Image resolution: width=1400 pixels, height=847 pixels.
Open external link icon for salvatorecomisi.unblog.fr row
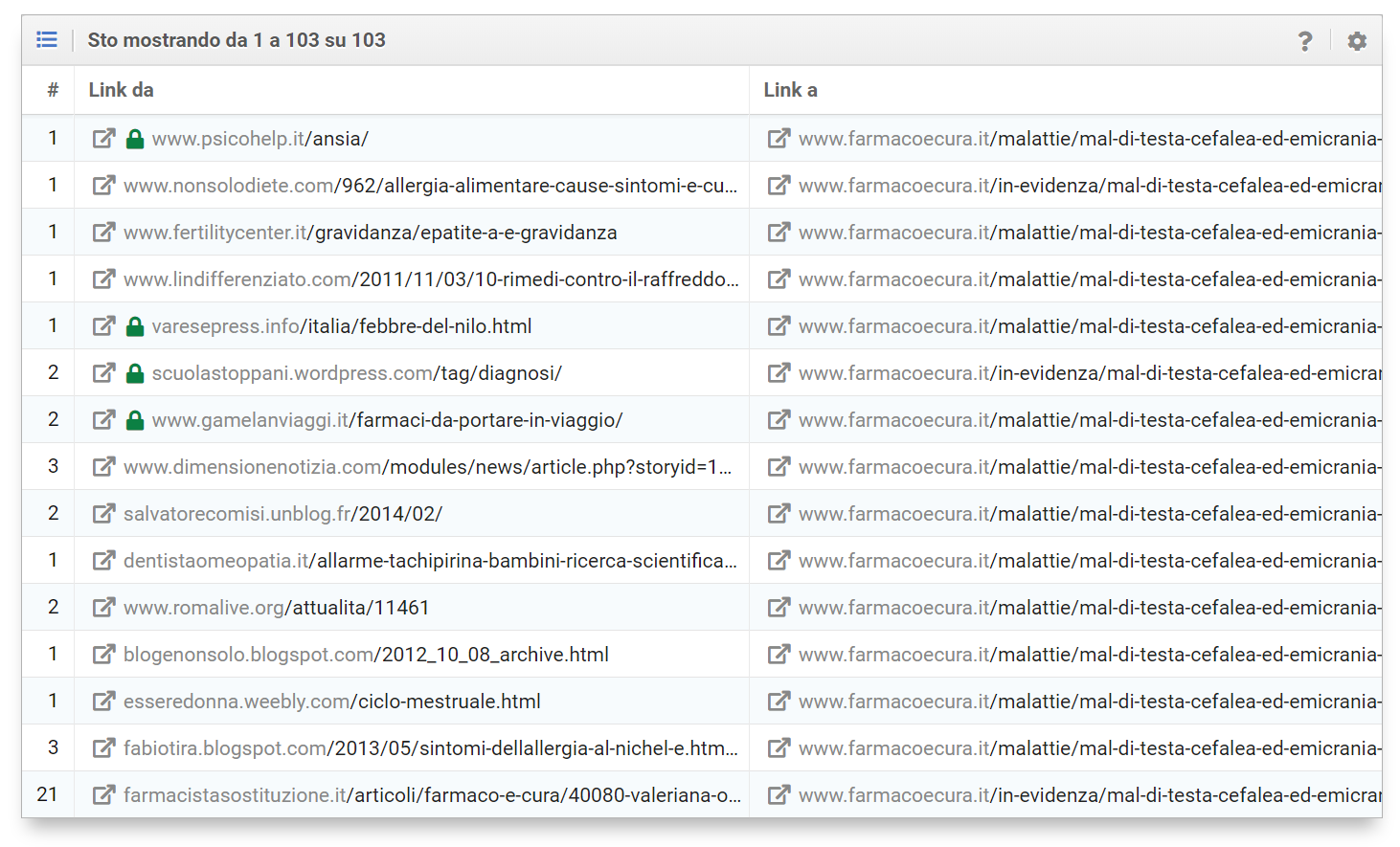(103, 513)
